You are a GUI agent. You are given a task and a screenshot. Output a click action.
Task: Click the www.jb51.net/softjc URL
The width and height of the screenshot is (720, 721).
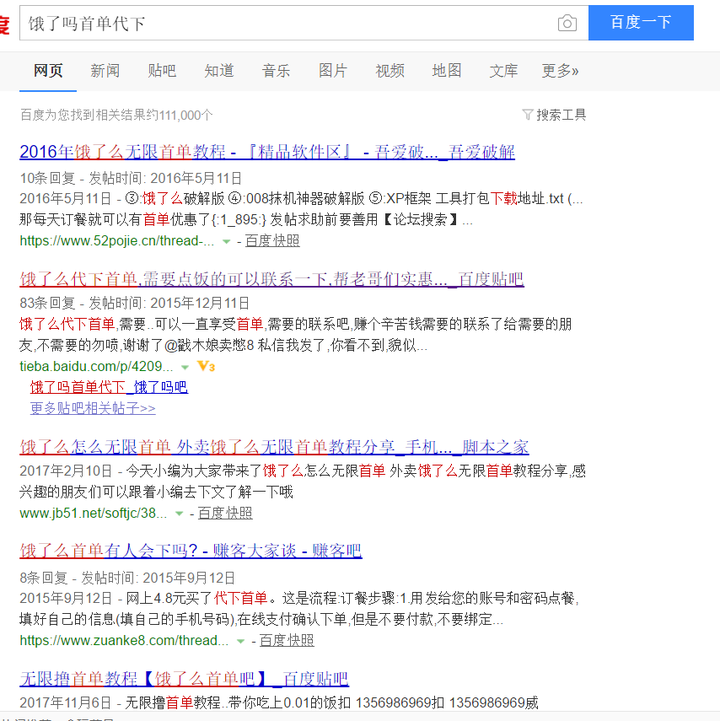point(93,513)
